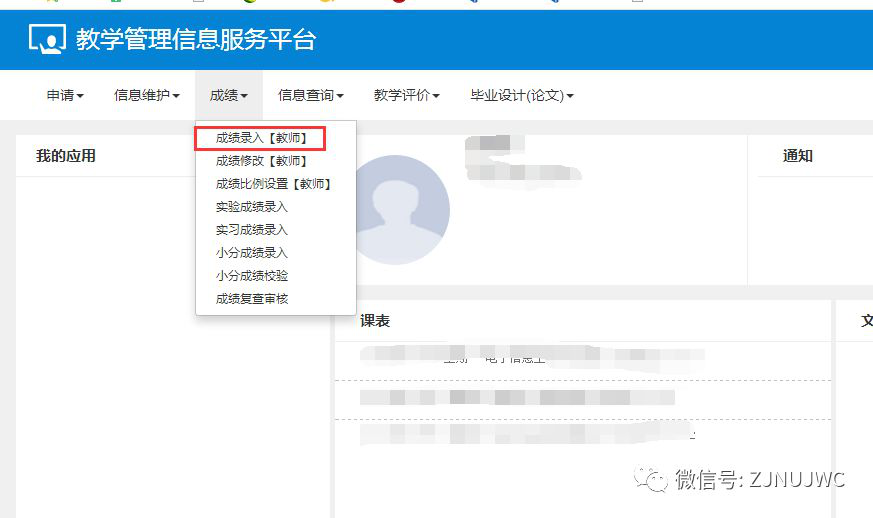Viewport: 873px width, 518px height.
Task: Choose 成绩修改【教师】 menu entry
Action: tap(261, 161)
